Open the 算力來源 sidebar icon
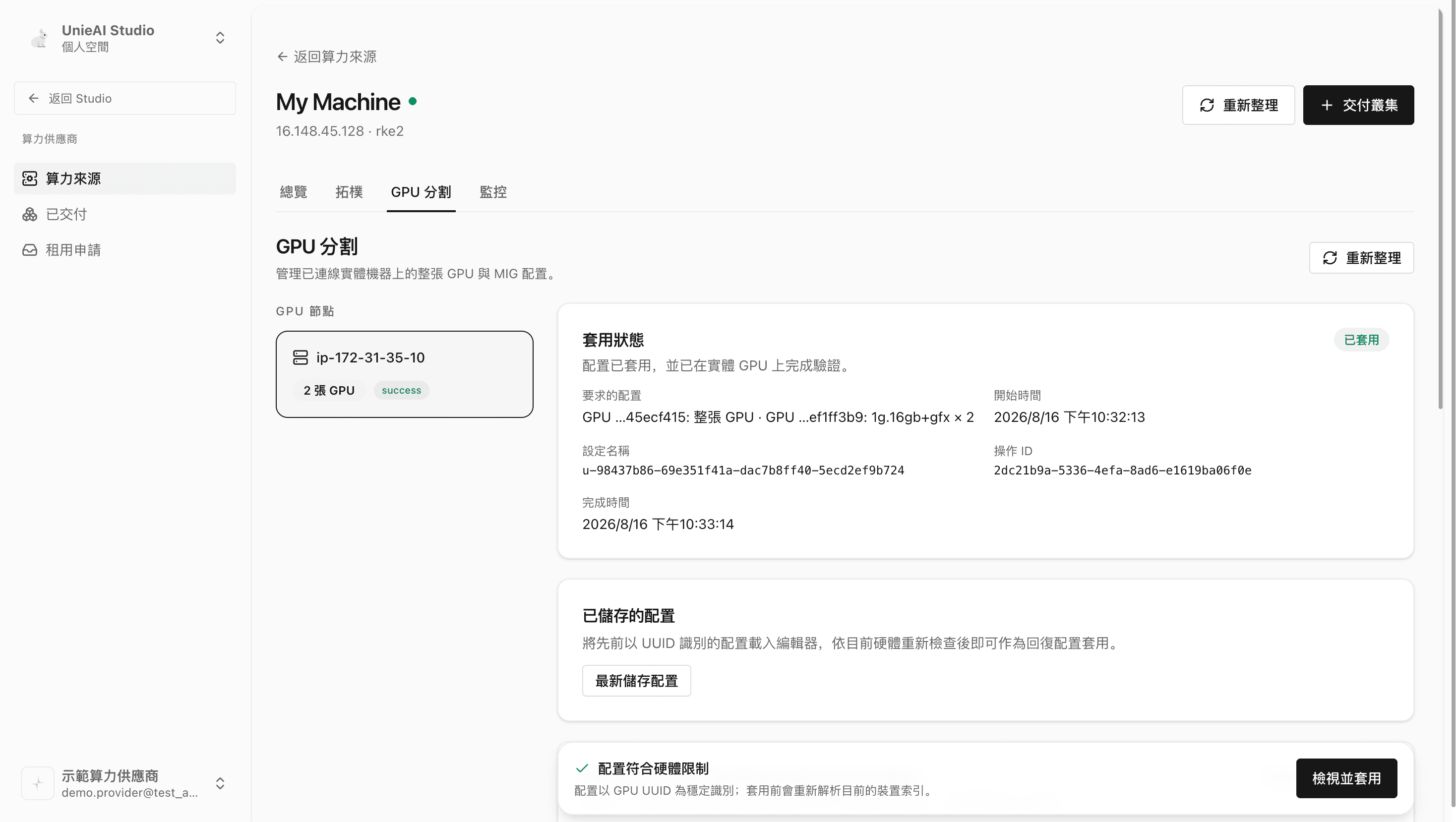This screenshot has width=1456, height=822. 30,178
